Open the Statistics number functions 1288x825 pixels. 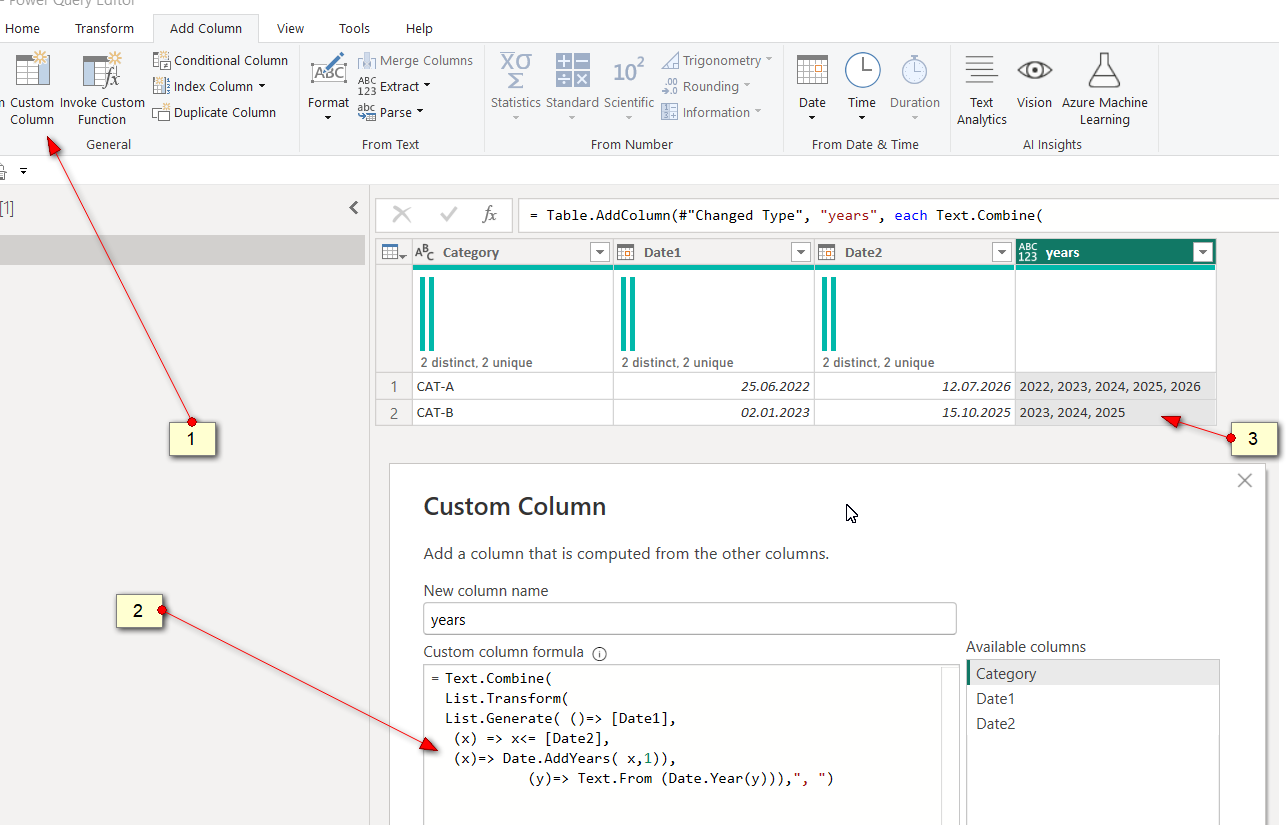tap(515, 88)
